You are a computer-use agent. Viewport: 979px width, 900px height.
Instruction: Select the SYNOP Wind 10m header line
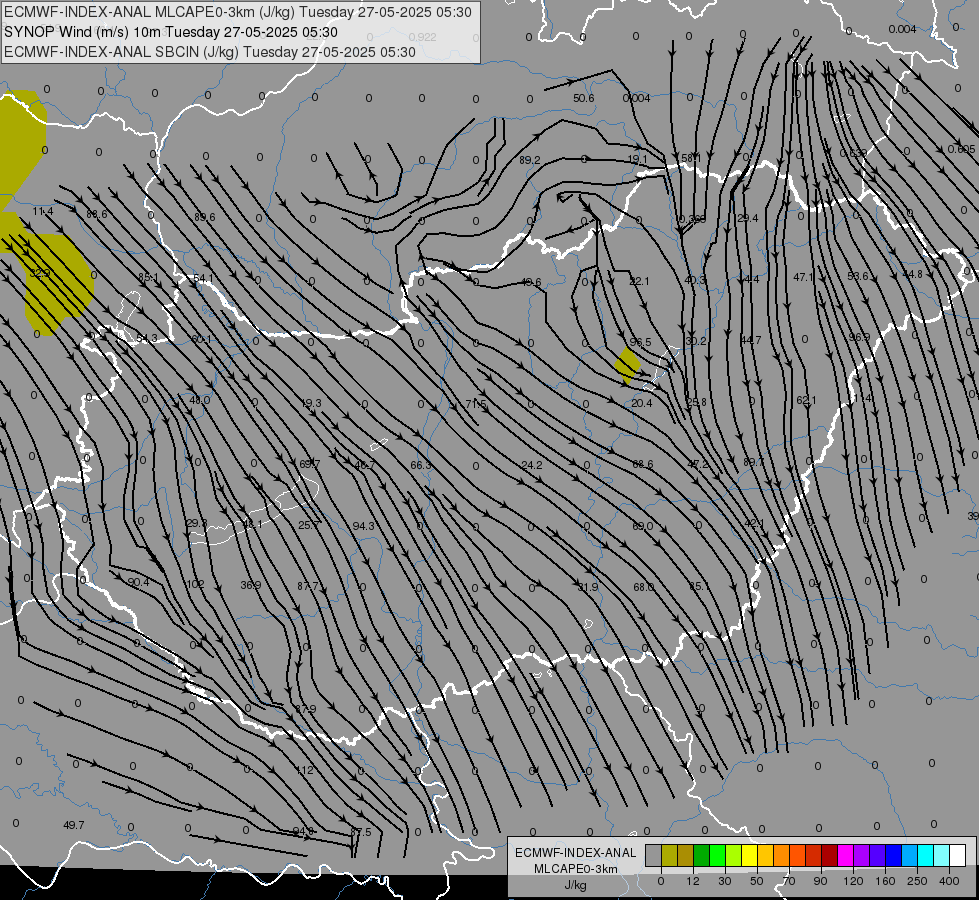170,32
